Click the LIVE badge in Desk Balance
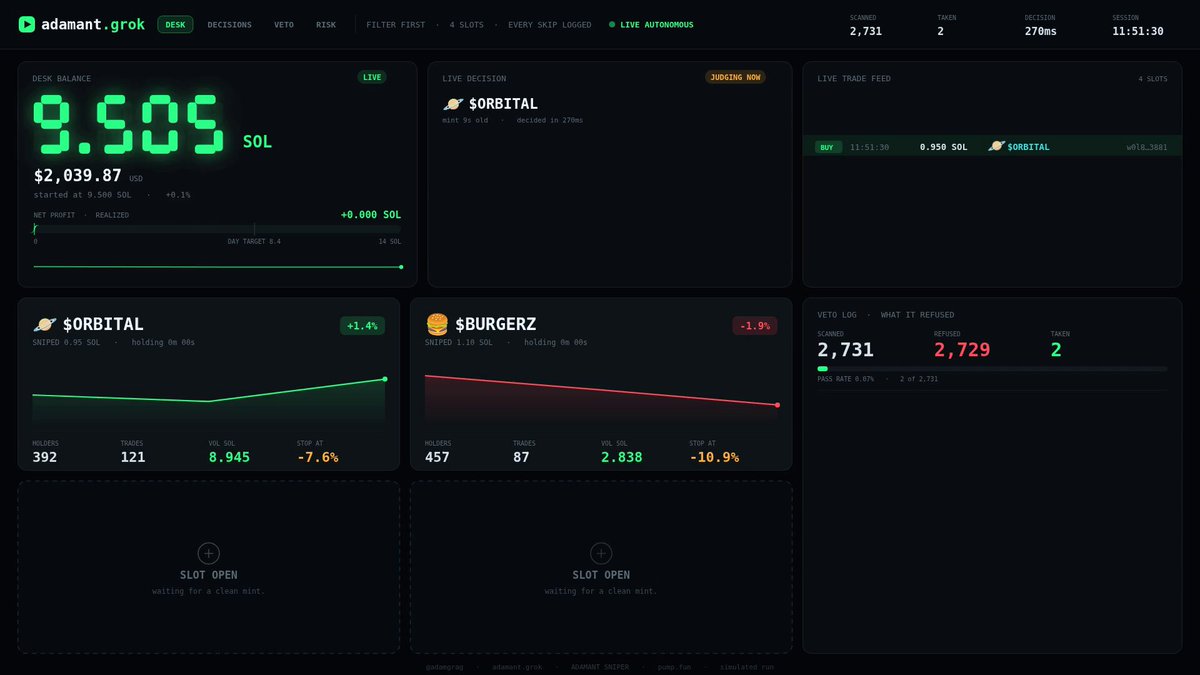Viewport: 1200px width, 675px height. tap(373, 77)
